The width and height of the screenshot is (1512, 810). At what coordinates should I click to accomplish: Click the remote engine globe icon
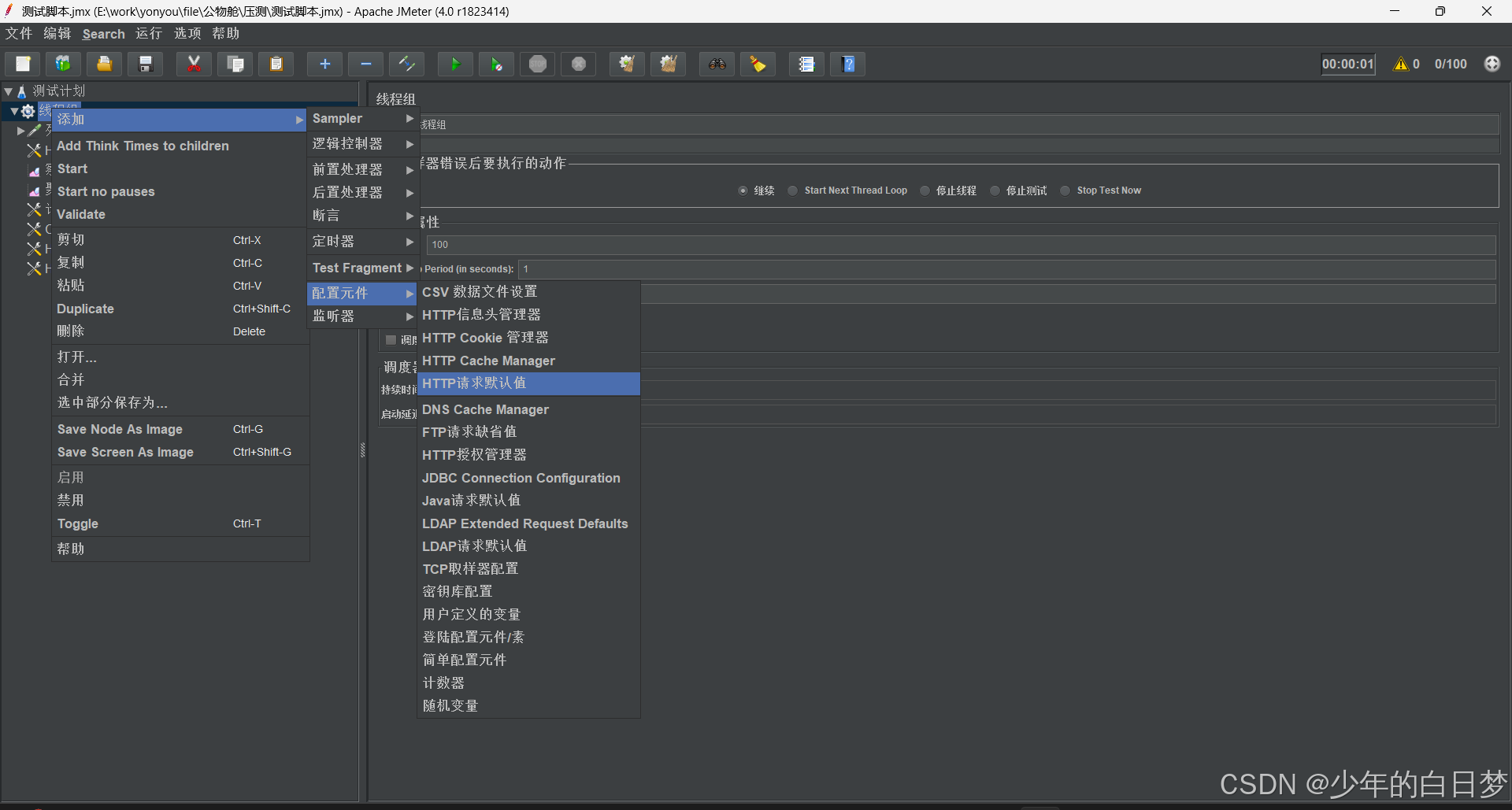pyautogui.click(x=1492, y=64)
